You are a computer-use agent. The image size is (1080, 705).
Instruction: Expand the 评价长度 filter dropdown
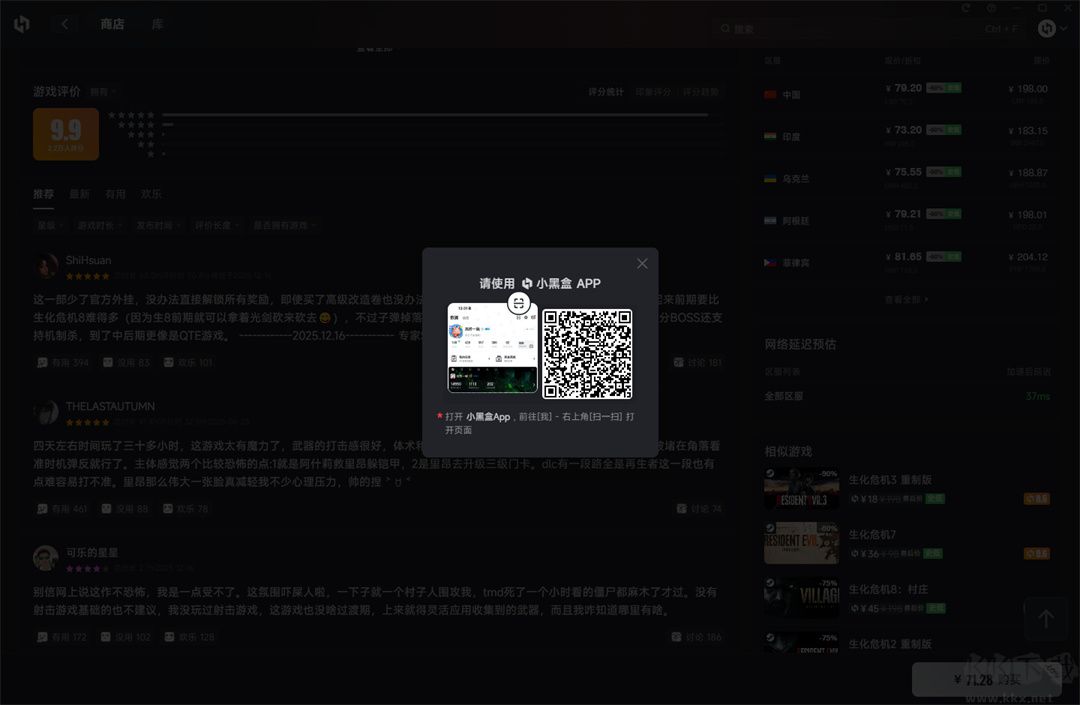click(217, 225)
